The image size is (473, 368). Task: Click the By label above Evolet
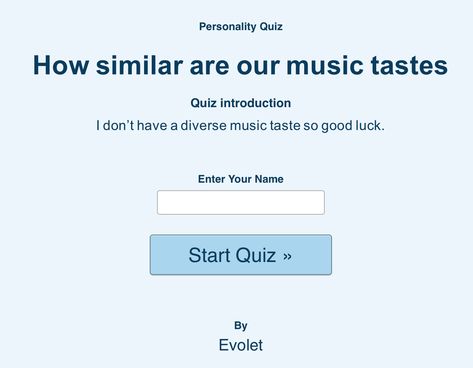[x=241, y=326]
